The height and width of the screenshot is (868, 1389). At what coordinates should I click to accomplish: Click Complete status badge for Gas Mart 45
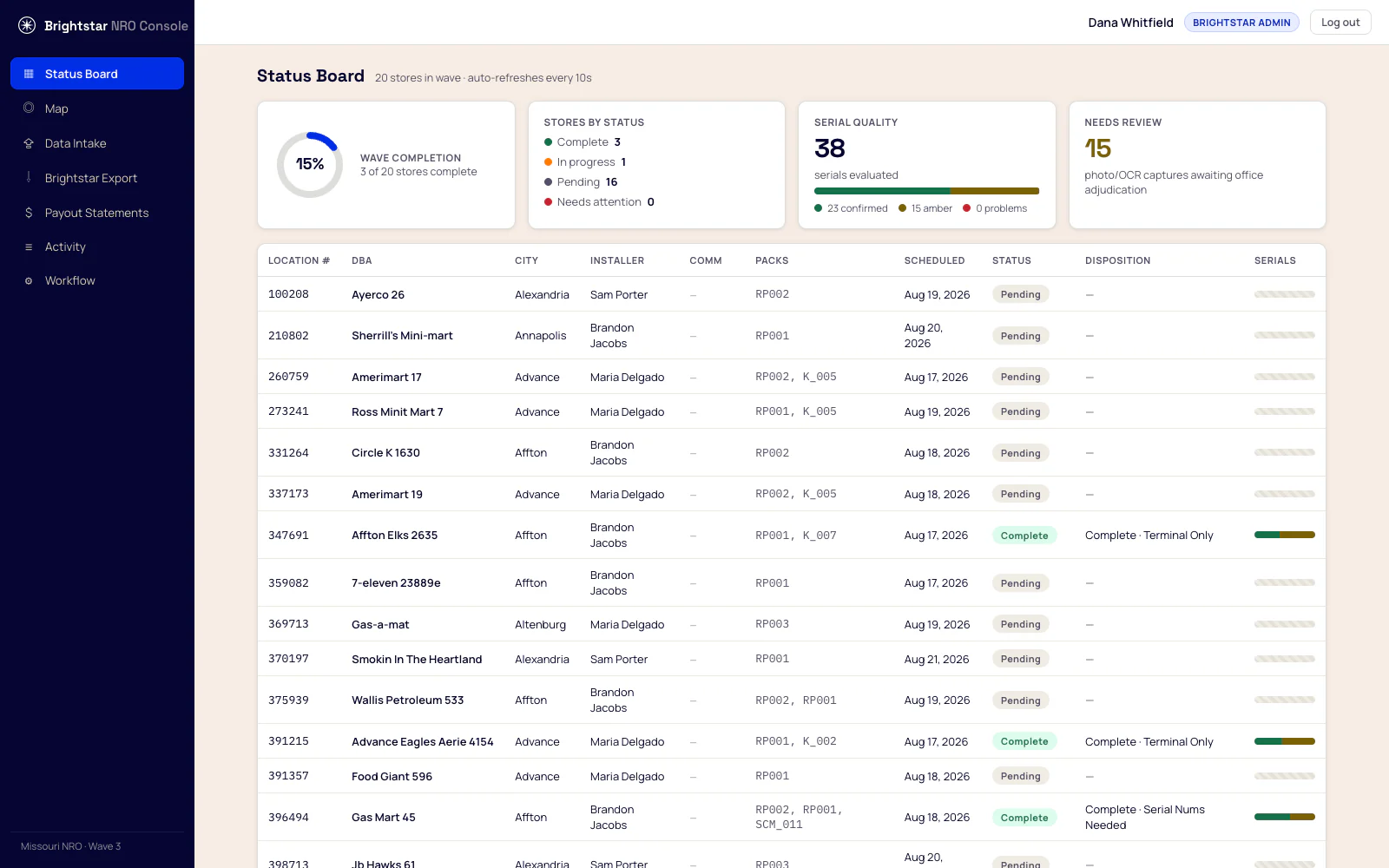[1024, 818]
